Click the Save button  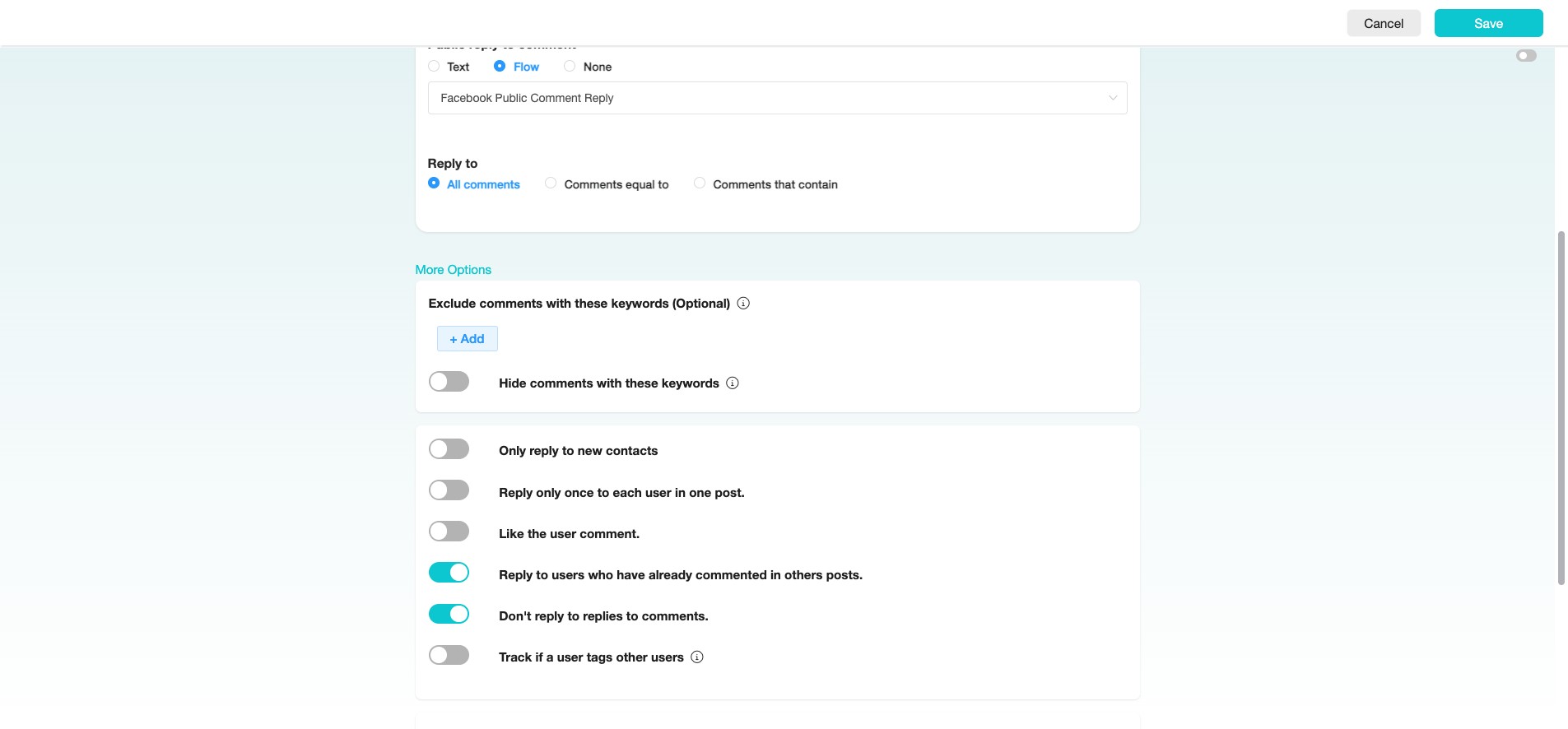(1488, 23)
